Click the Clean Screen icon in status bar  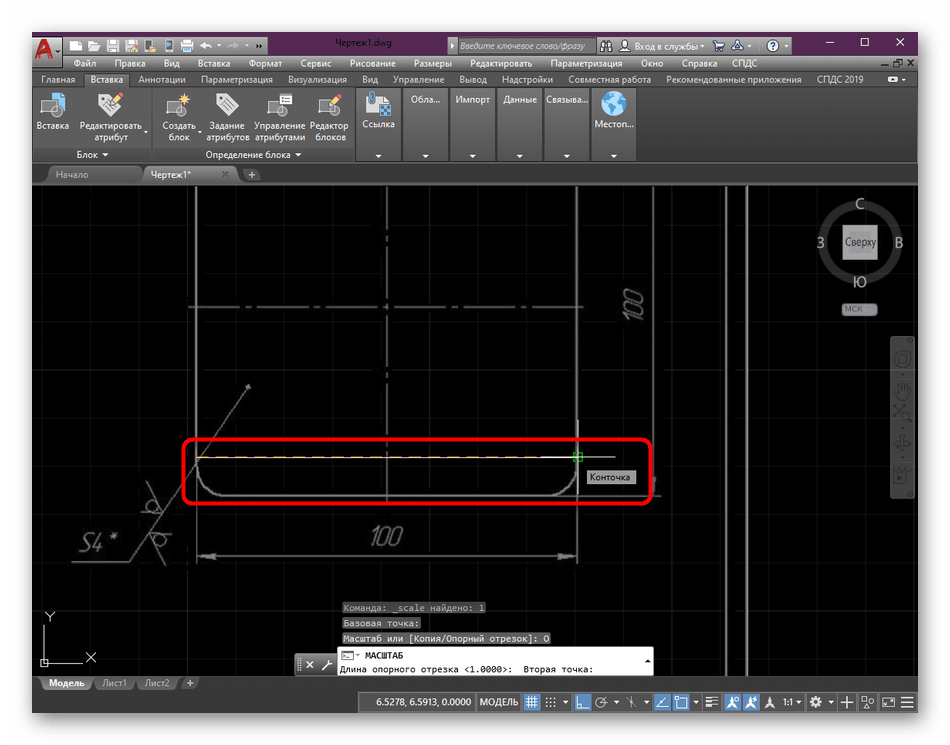pyautogui.click(x=888, y=702)
